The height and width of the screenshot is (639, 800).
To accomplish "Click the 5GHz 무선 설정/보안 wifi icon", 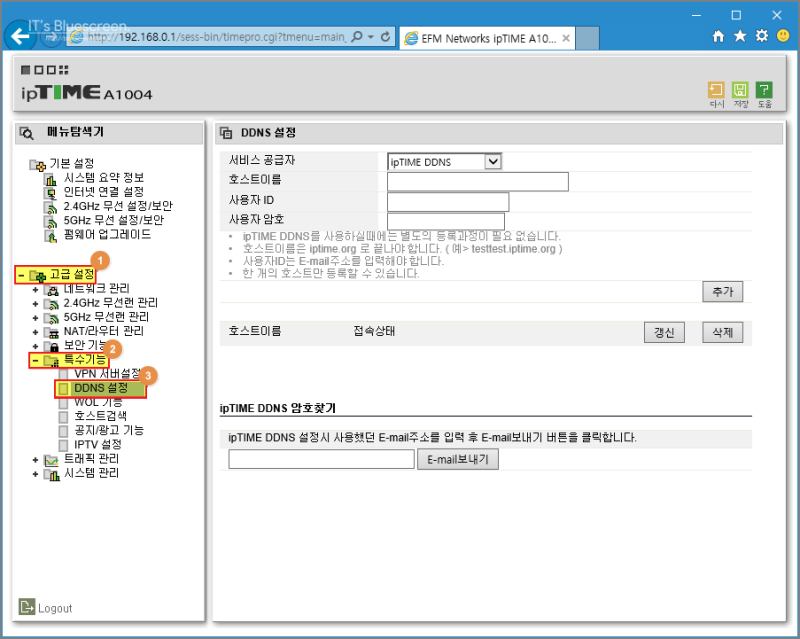I will [x=50, y=222].
